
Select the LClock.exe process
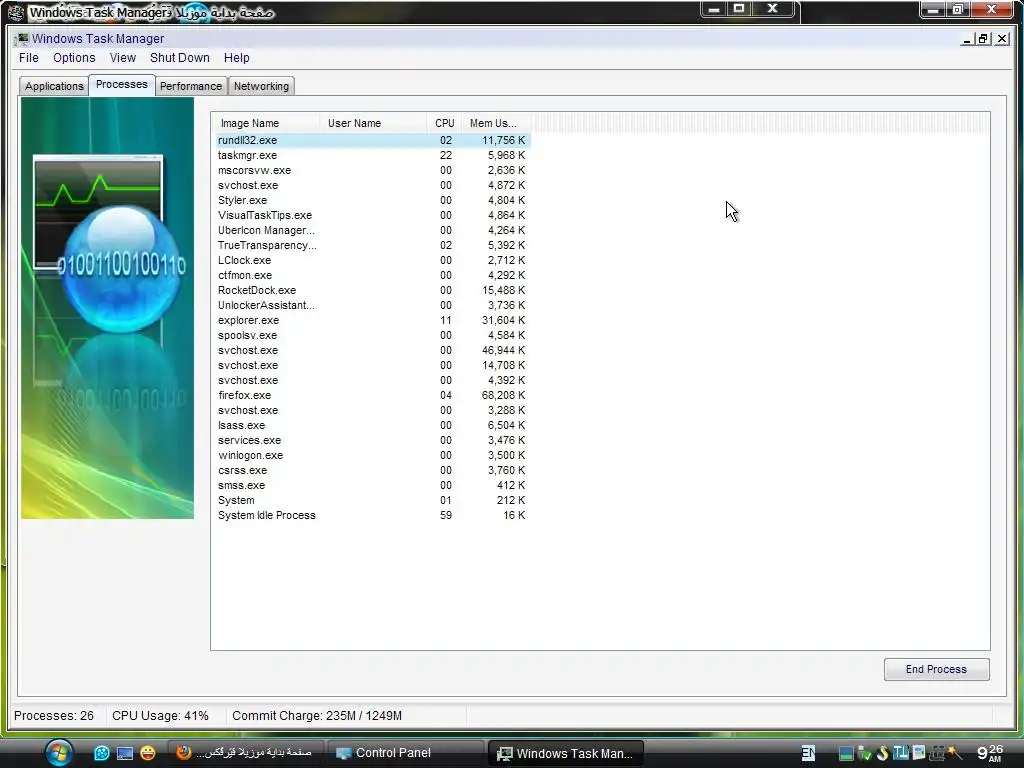coord(373,261)
